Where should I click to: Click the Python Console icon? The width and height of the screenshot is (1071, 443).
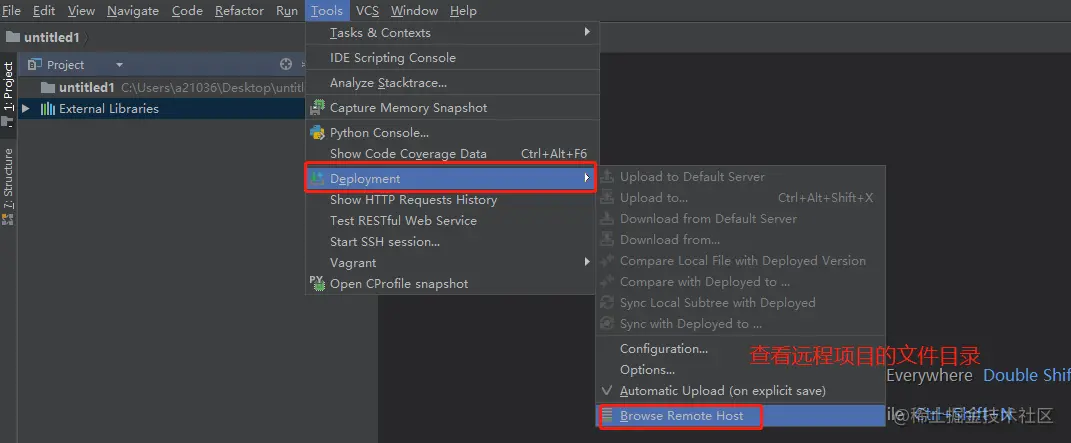(317, 132)
